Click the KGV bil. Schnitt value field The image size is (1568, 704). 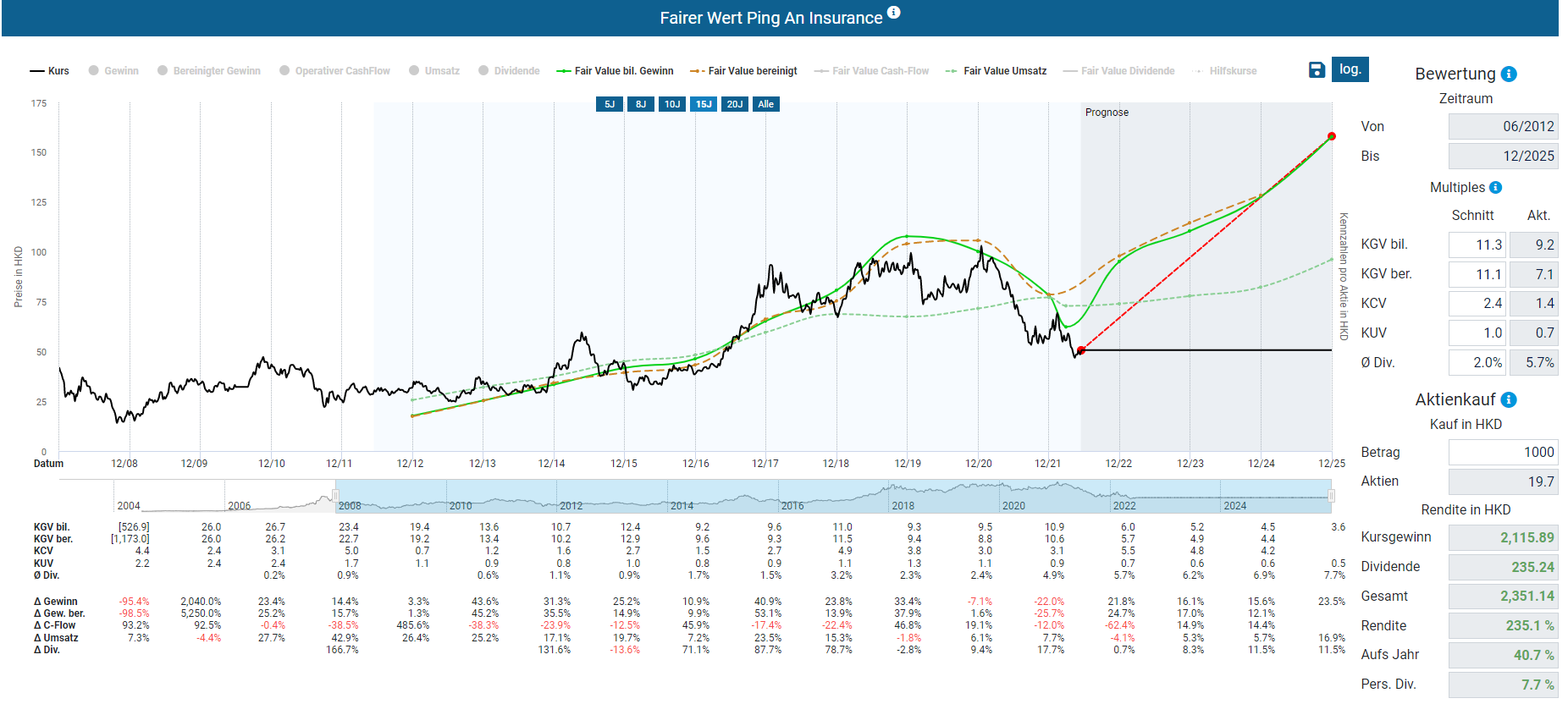(x=1477, y=245)
